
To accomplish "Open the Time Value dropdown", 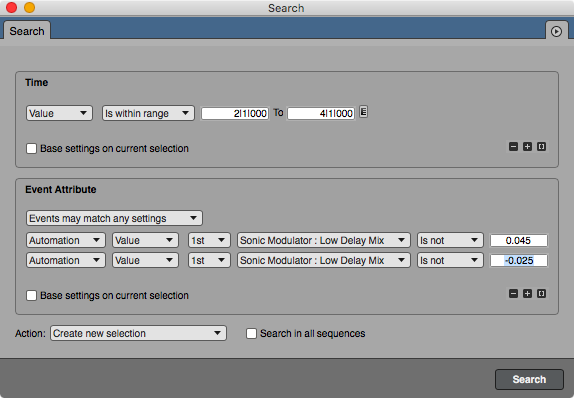I will [59, 113].
